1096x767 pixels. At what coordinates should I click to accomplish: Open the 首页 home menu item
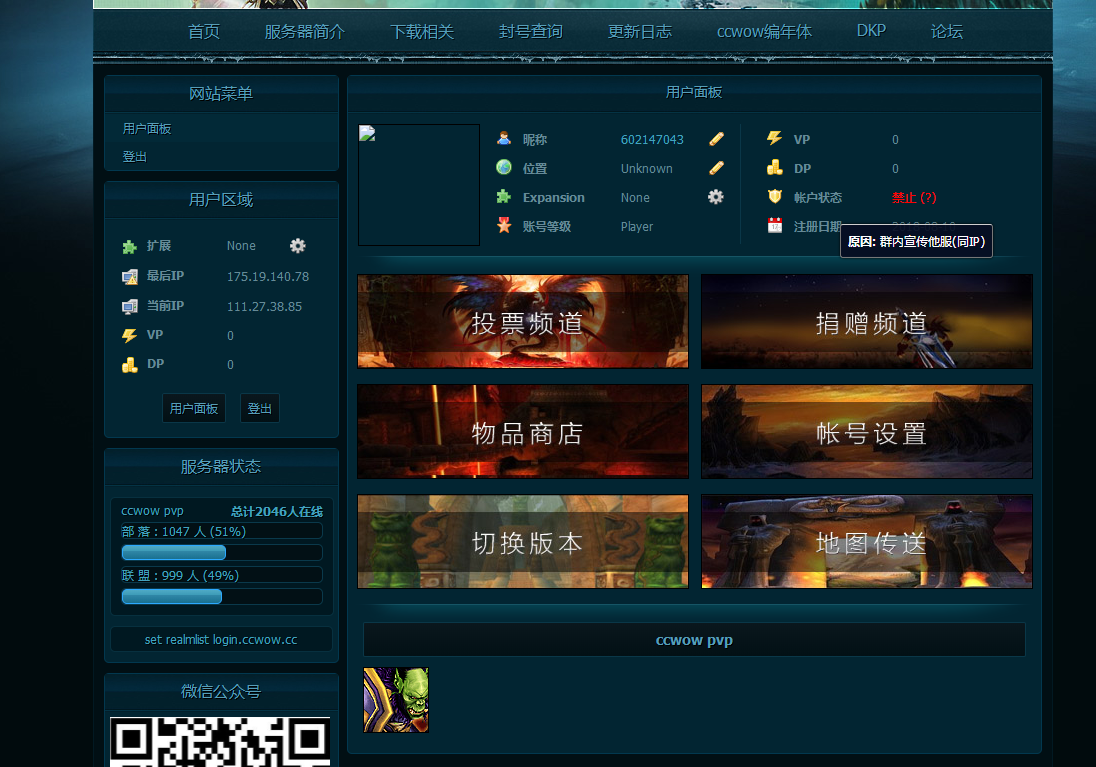pyautogui.click(x=204, y=32)
